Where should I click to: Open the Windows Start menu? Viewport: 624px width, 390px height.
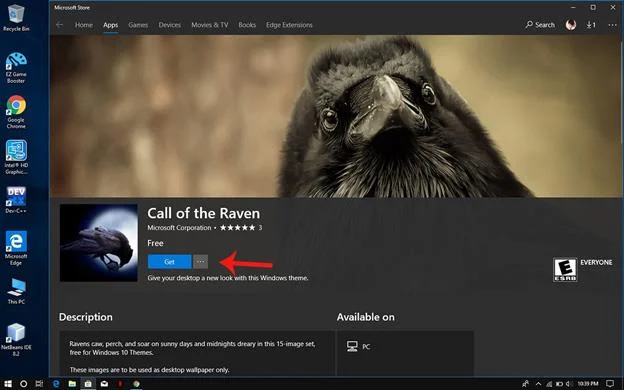click(x=8, y=384)
